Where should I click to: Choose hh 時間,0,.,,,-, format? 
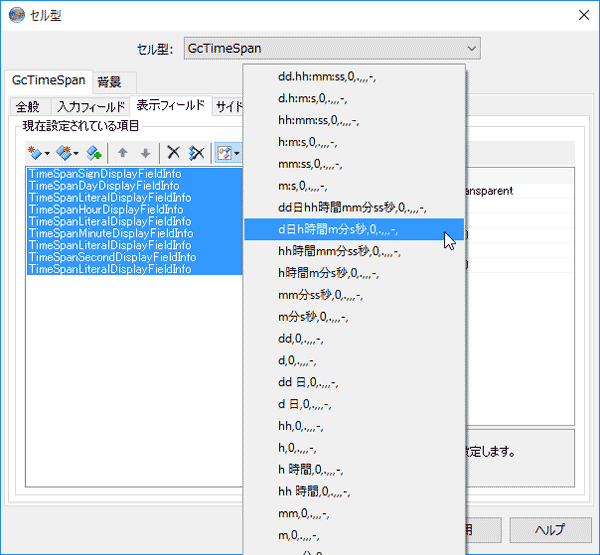tap(354, 491)
